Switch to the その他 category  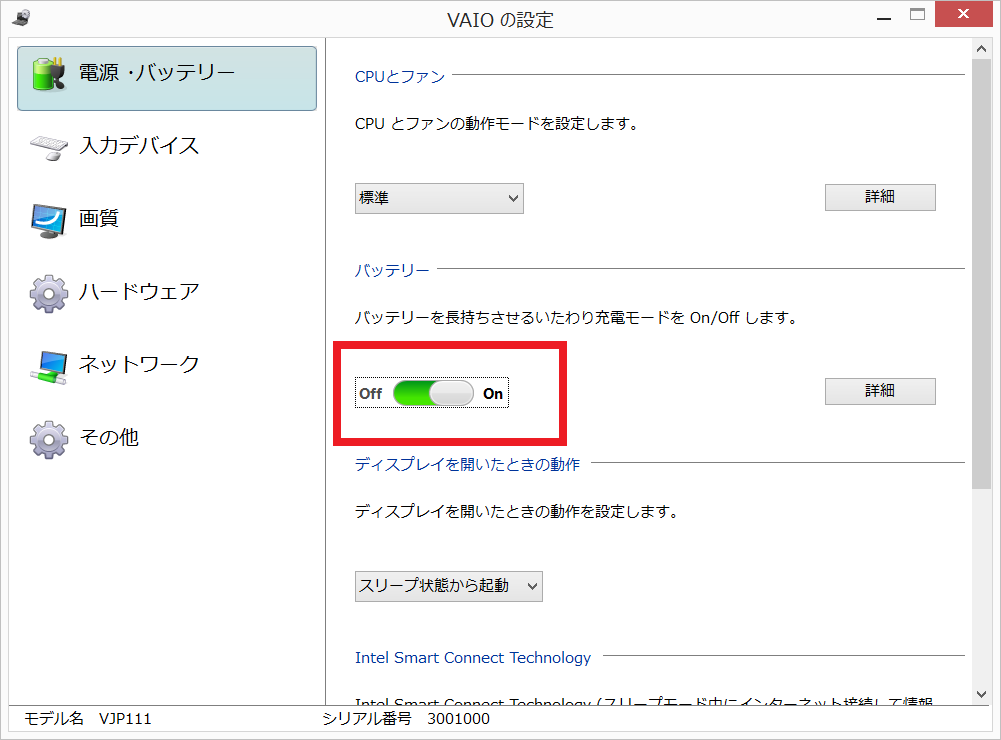click(x=167, y=439)
